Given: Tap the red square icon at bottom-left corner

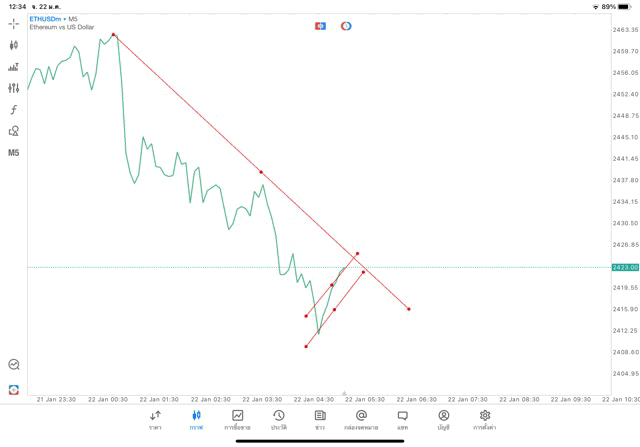Looking at the screenshot, I should coord(14,389).
